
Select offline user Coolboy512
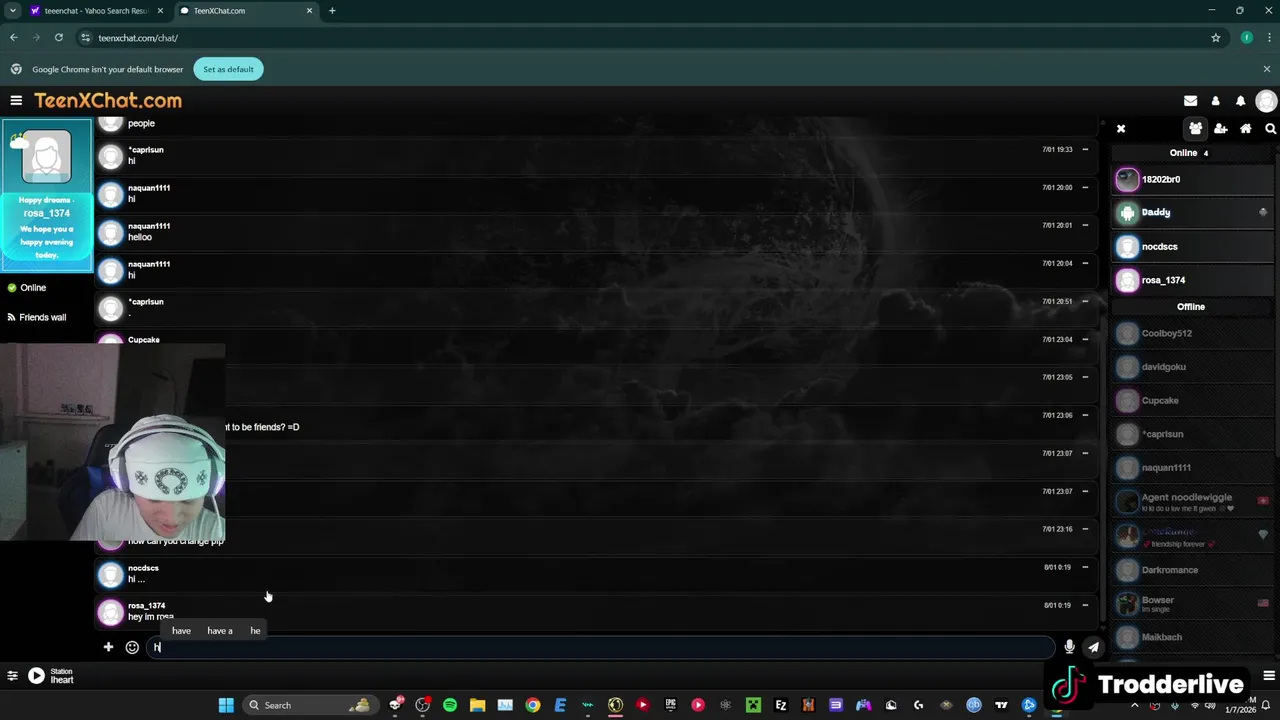(1192, 333)
